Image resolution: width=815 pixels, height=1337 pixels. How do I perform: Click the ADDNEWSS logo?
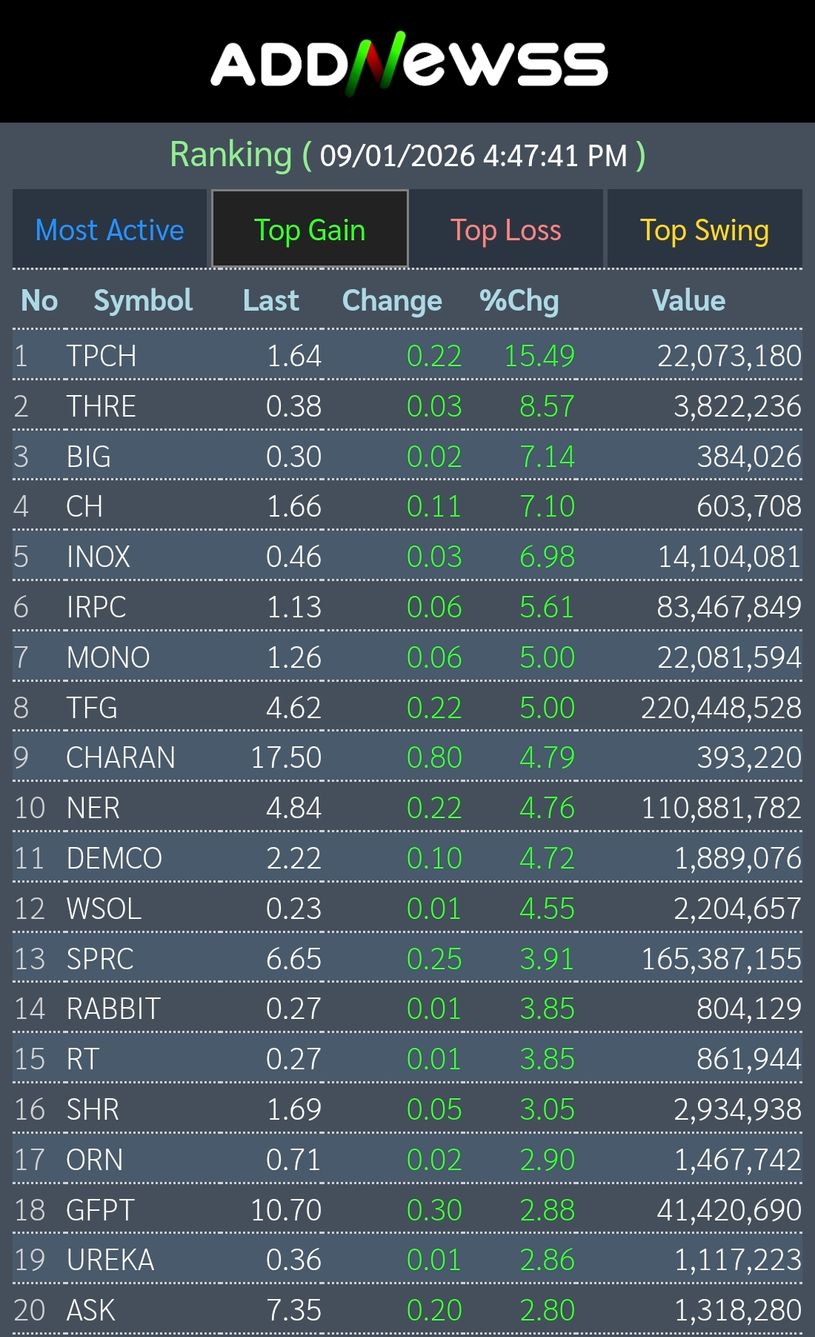pyautogui.click(x=408, y=62)
